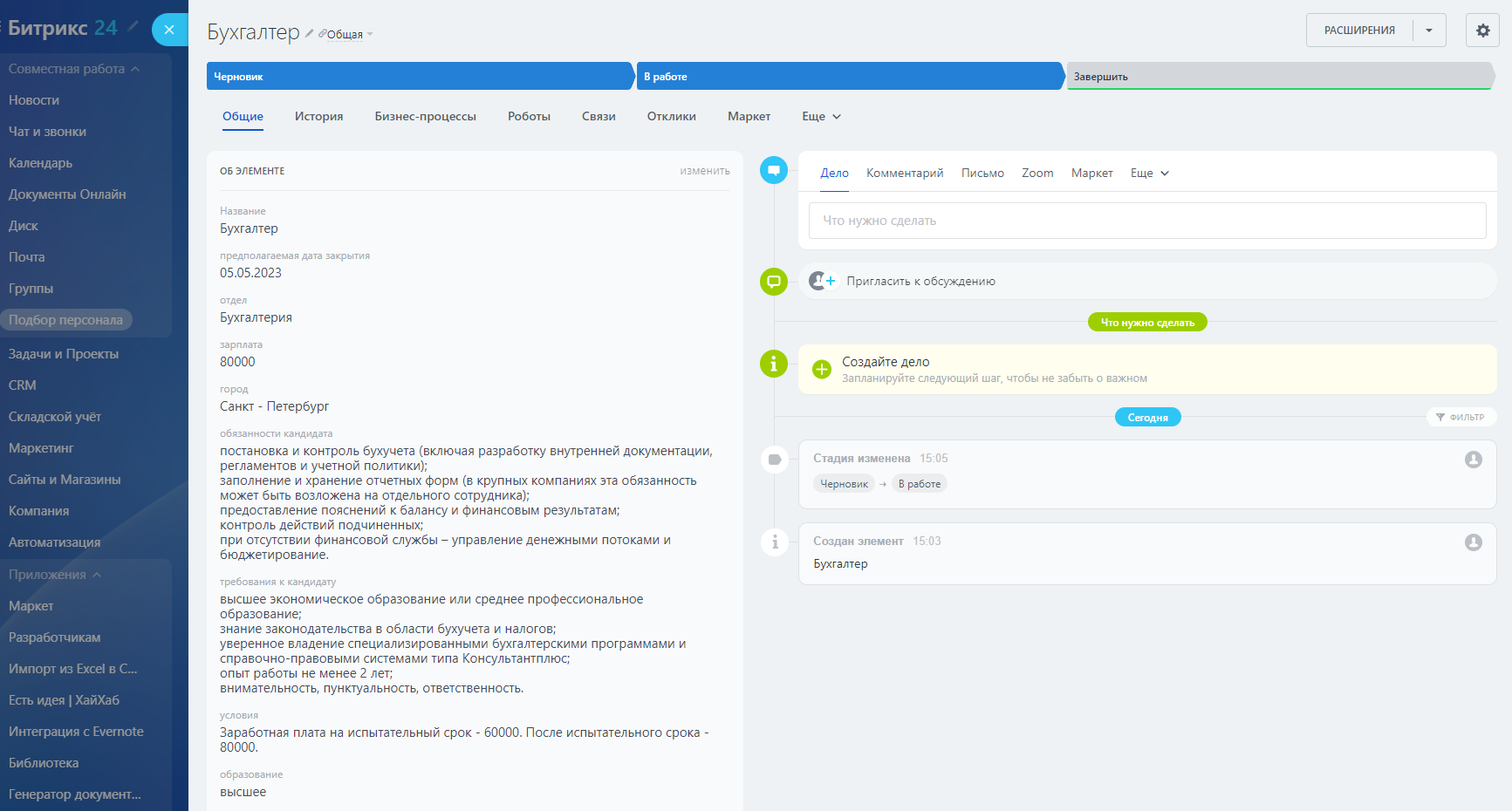Copy link icon next to Общая
Image resolution: width=1512 pixels, height=811 pixels.
point(323,34)
